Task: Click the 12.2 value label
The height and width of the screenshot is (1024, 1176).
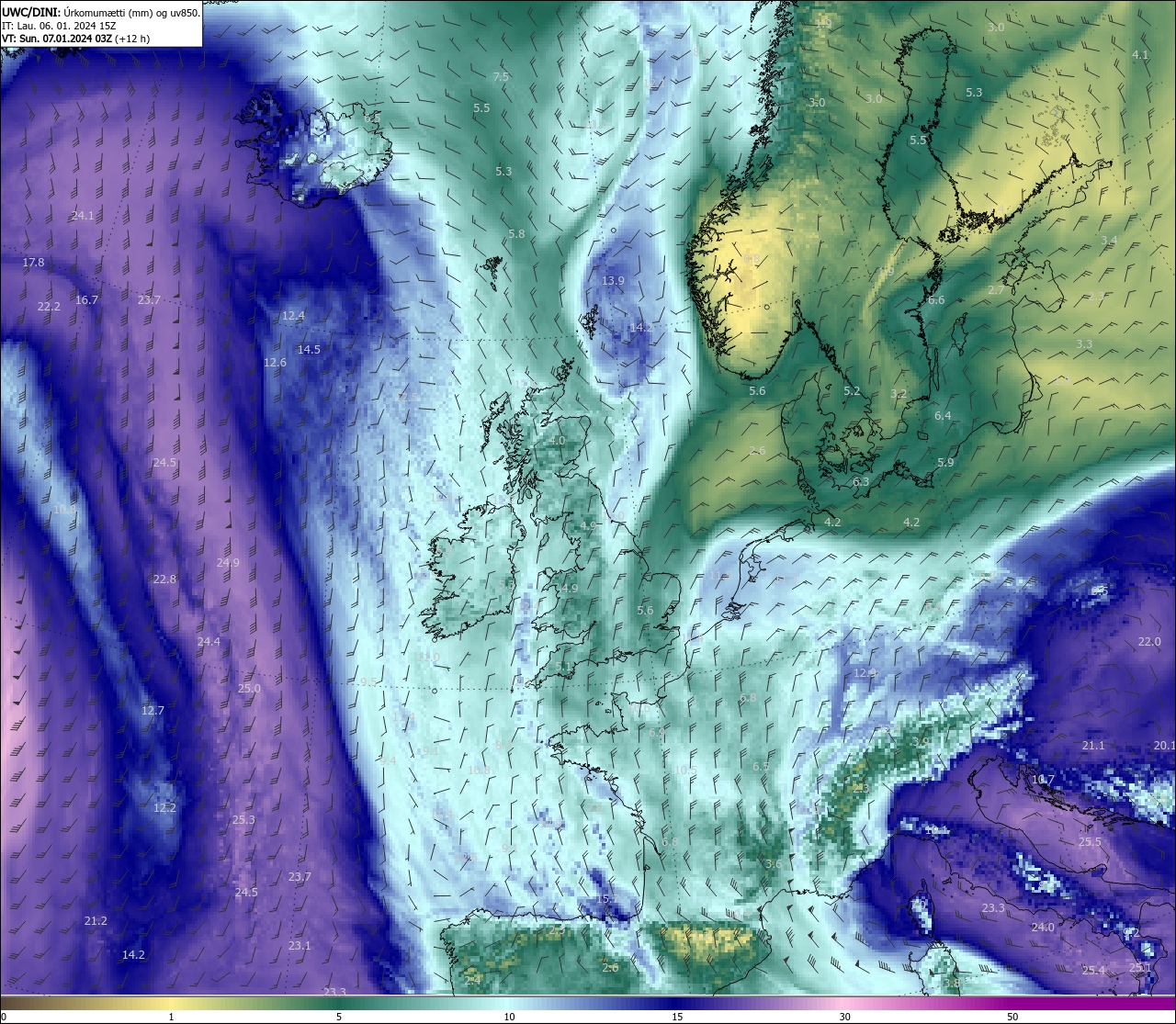Action: point(164,807)
